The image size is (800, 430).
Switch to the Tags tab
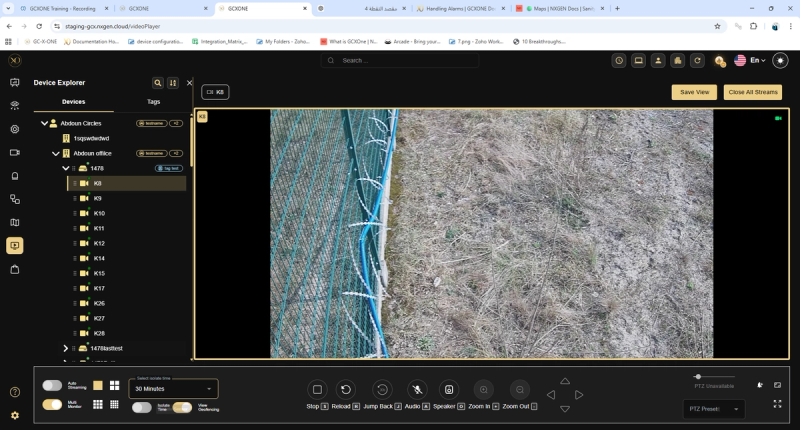tap(154, 102)
